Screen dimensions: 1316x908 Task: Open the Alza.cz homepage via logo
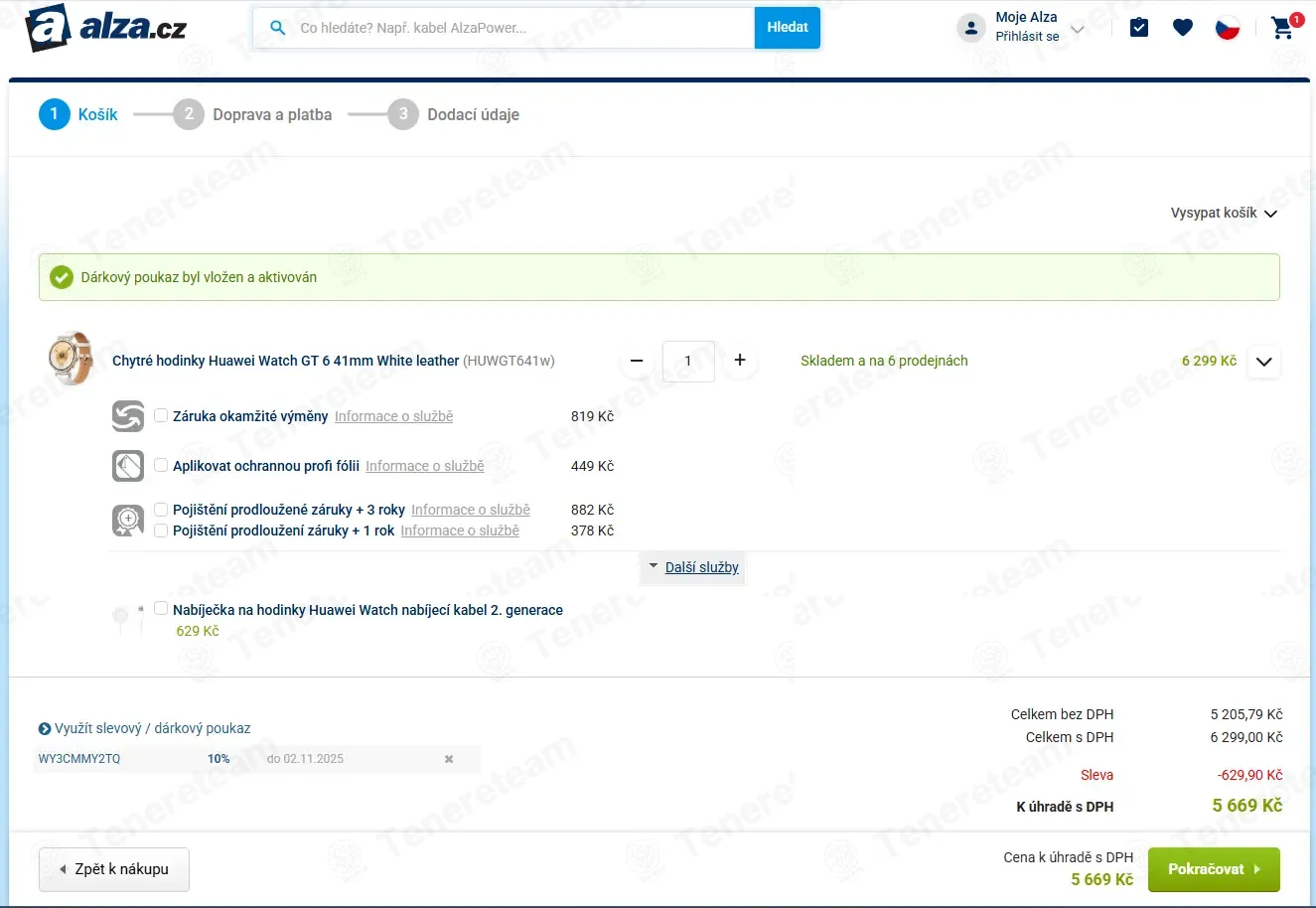pyautogui.click(x=99, y=27)
